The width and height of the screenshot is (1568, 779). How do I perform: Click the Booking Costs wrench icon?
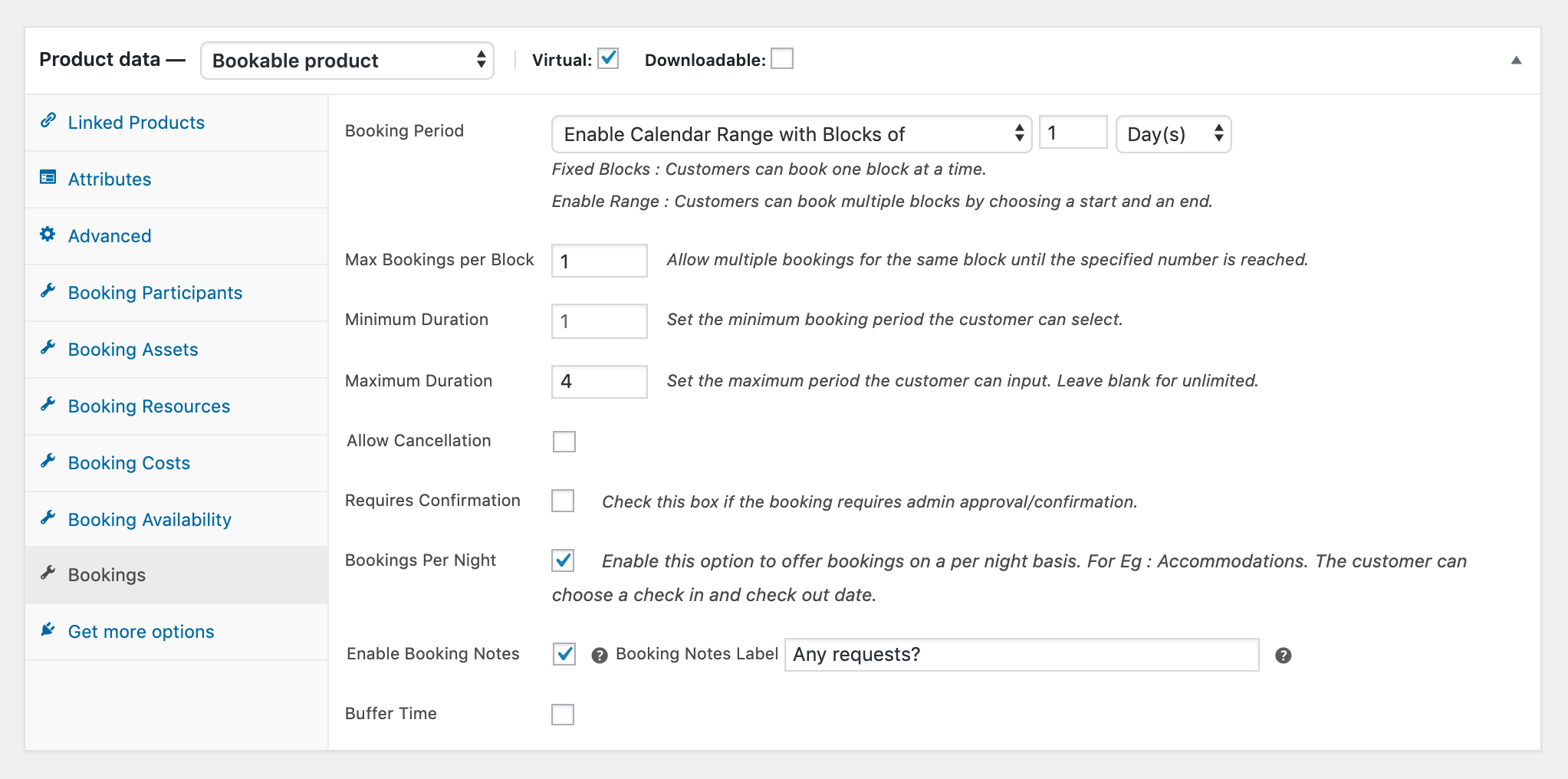pos(48,461)
